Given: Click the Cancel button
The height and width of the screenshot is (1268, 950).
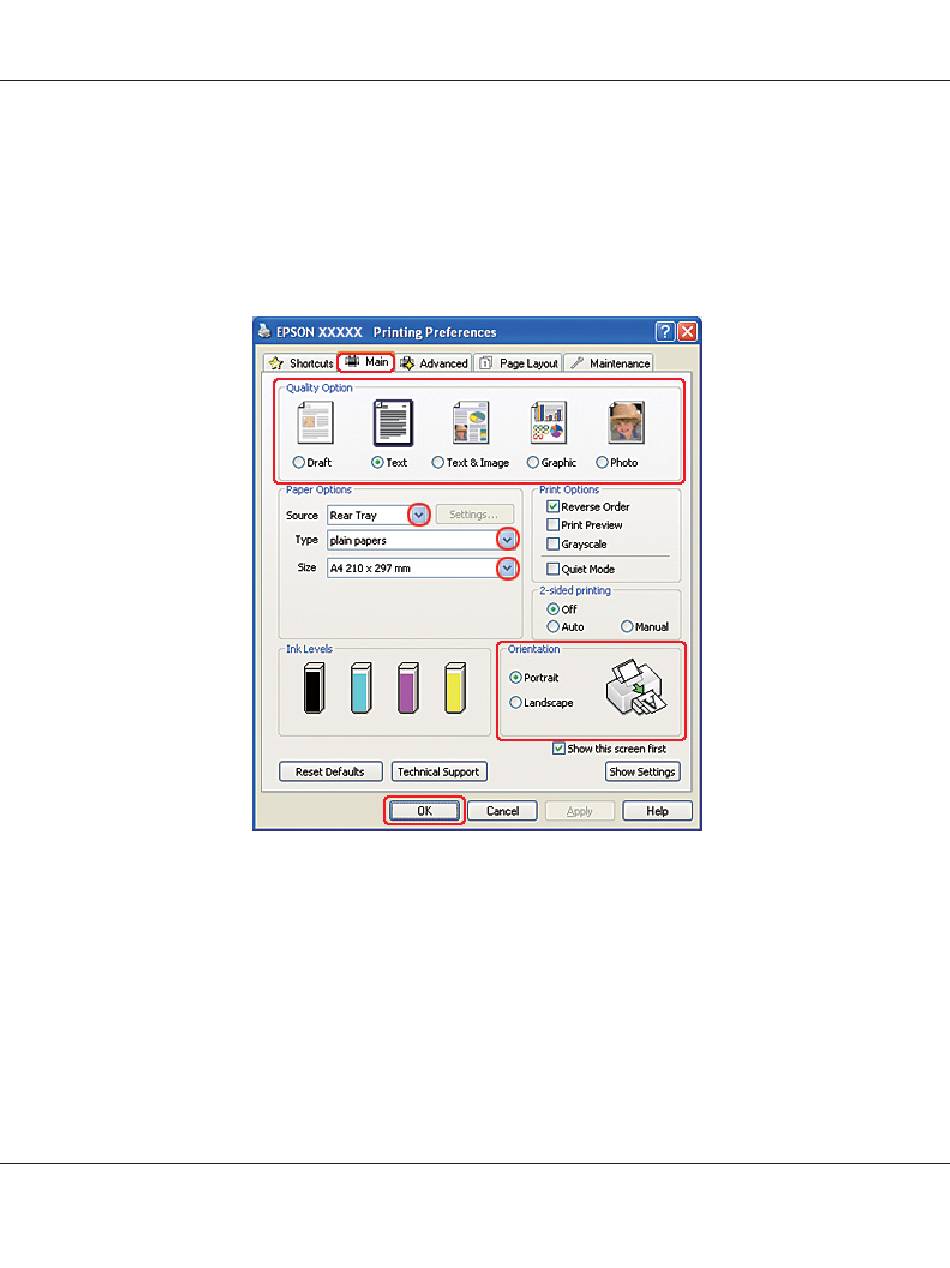Looking at the screenshot, I should pos(502,811).
